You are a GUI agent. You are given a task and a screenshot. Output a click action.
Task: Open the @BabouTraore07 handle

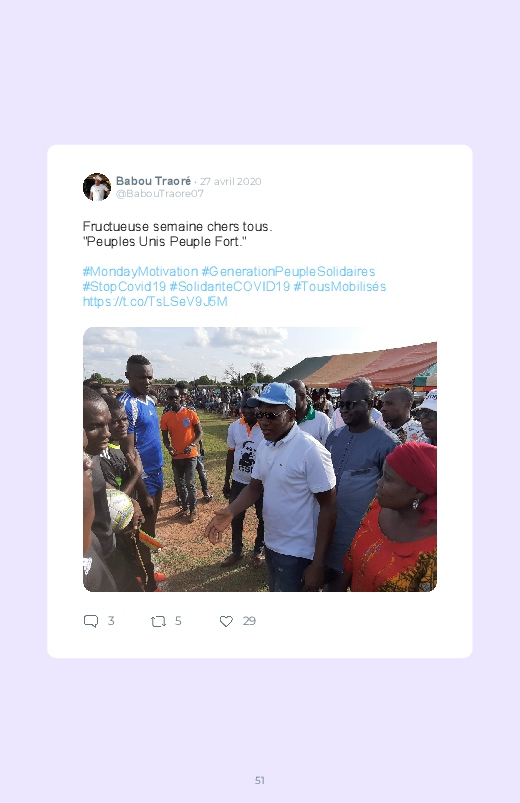pos(160,194)
